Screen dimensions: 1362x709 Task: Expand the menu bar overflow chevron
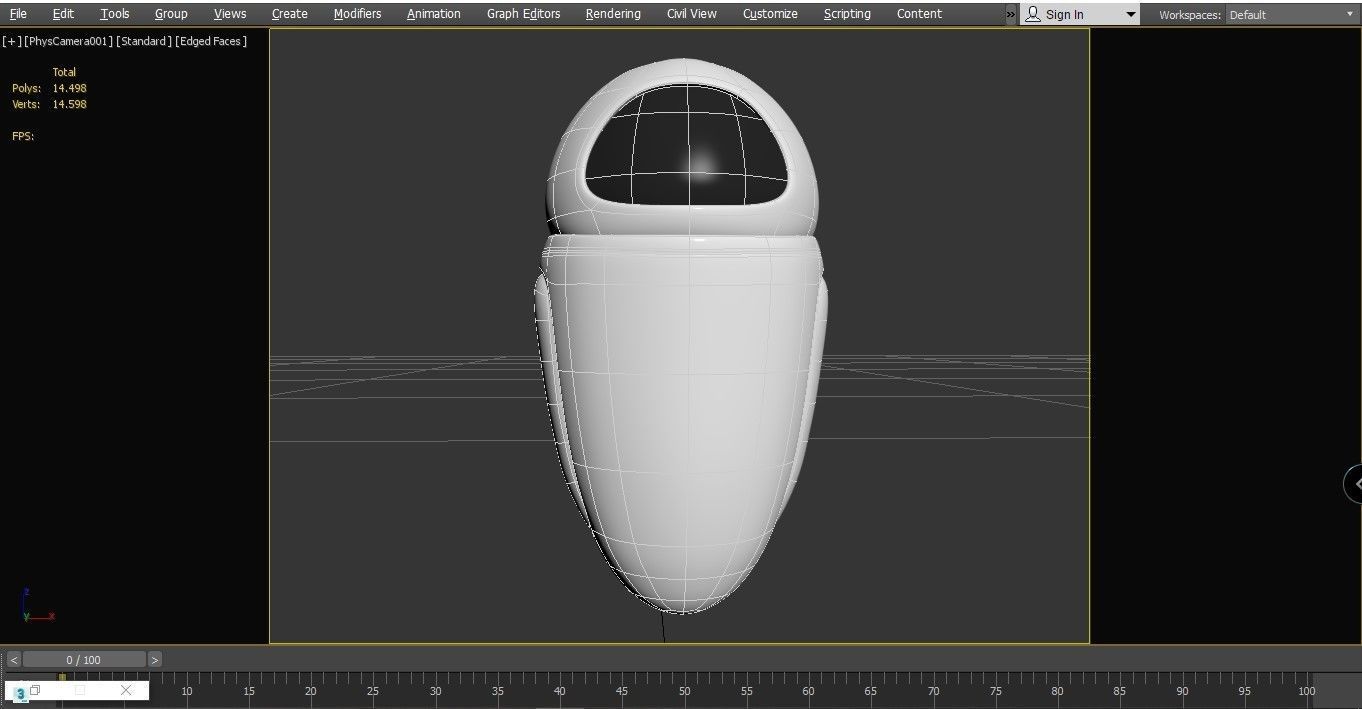click(x=1010, y=15)
